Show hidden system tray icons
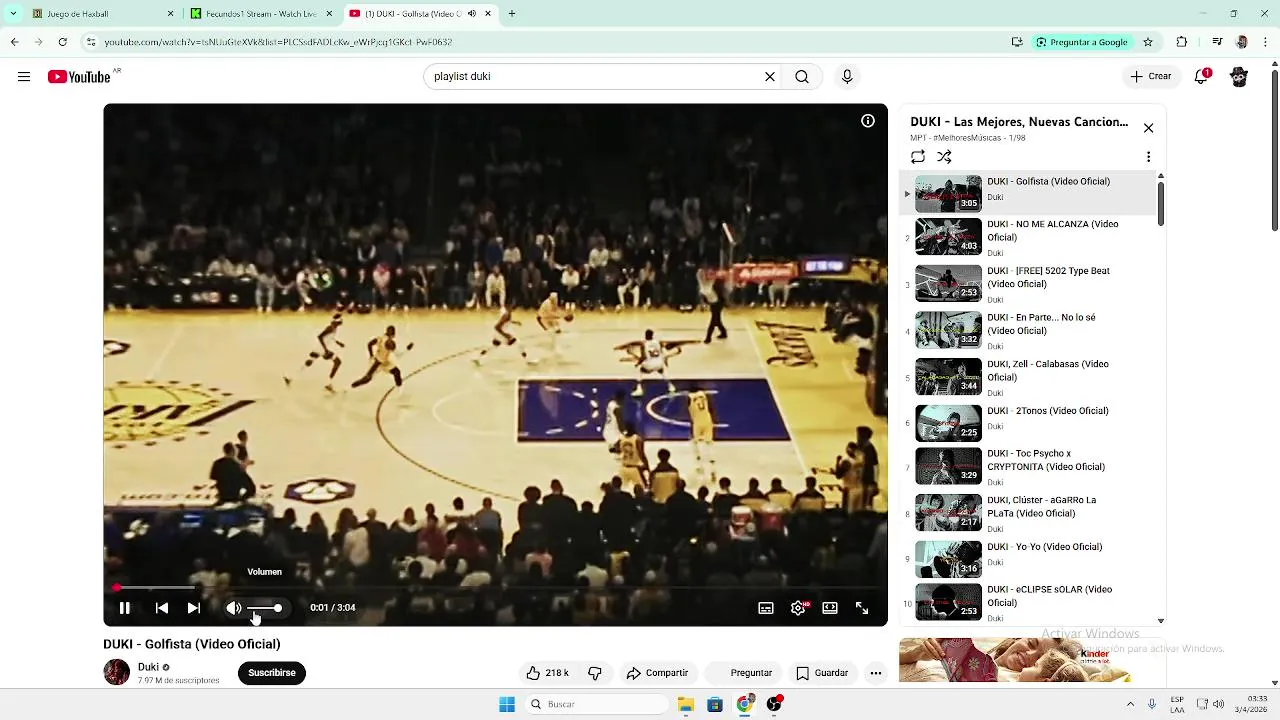The image size is (1280, 720). (1130, 704)
